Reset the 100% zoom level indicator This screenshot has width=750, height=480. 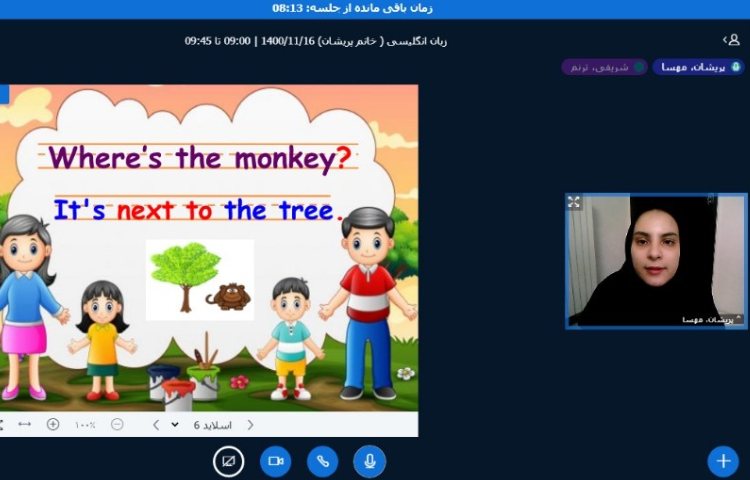tap(85, 424)
